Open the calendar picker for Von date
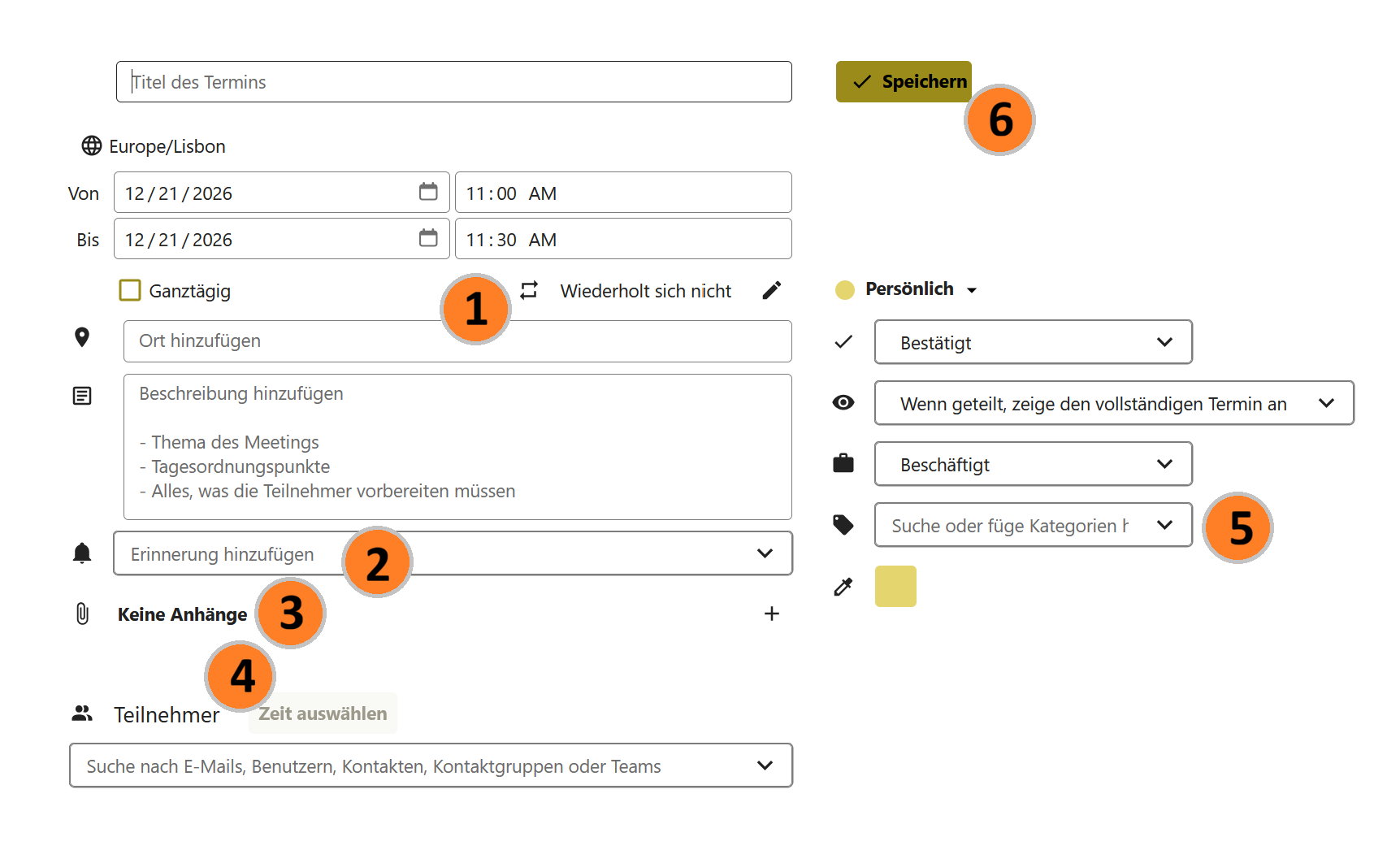 [428, 192]
